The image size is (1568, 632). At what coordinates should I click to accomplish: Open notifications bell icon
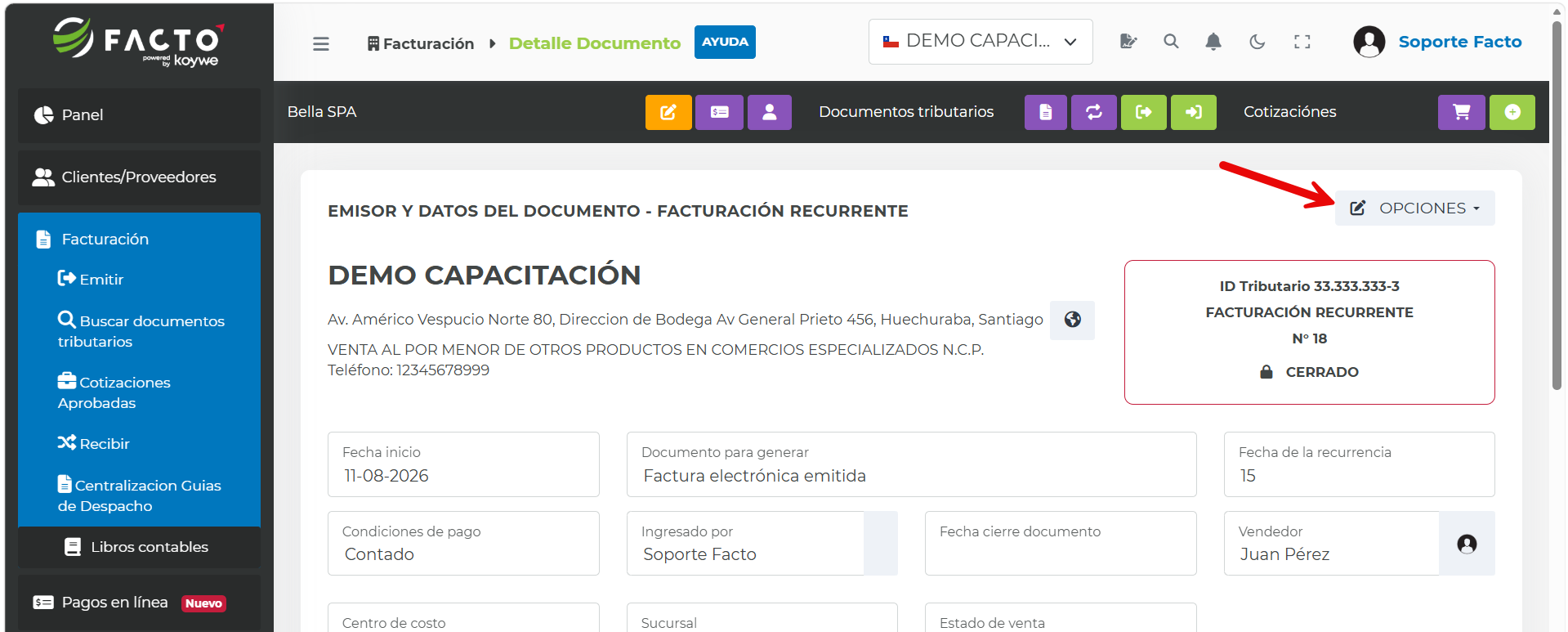pyautogui.click(x=1213, y=42)
